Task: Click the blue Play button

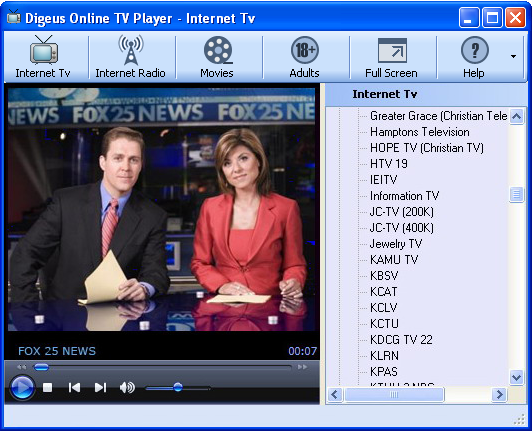Action: click(22, 387)
